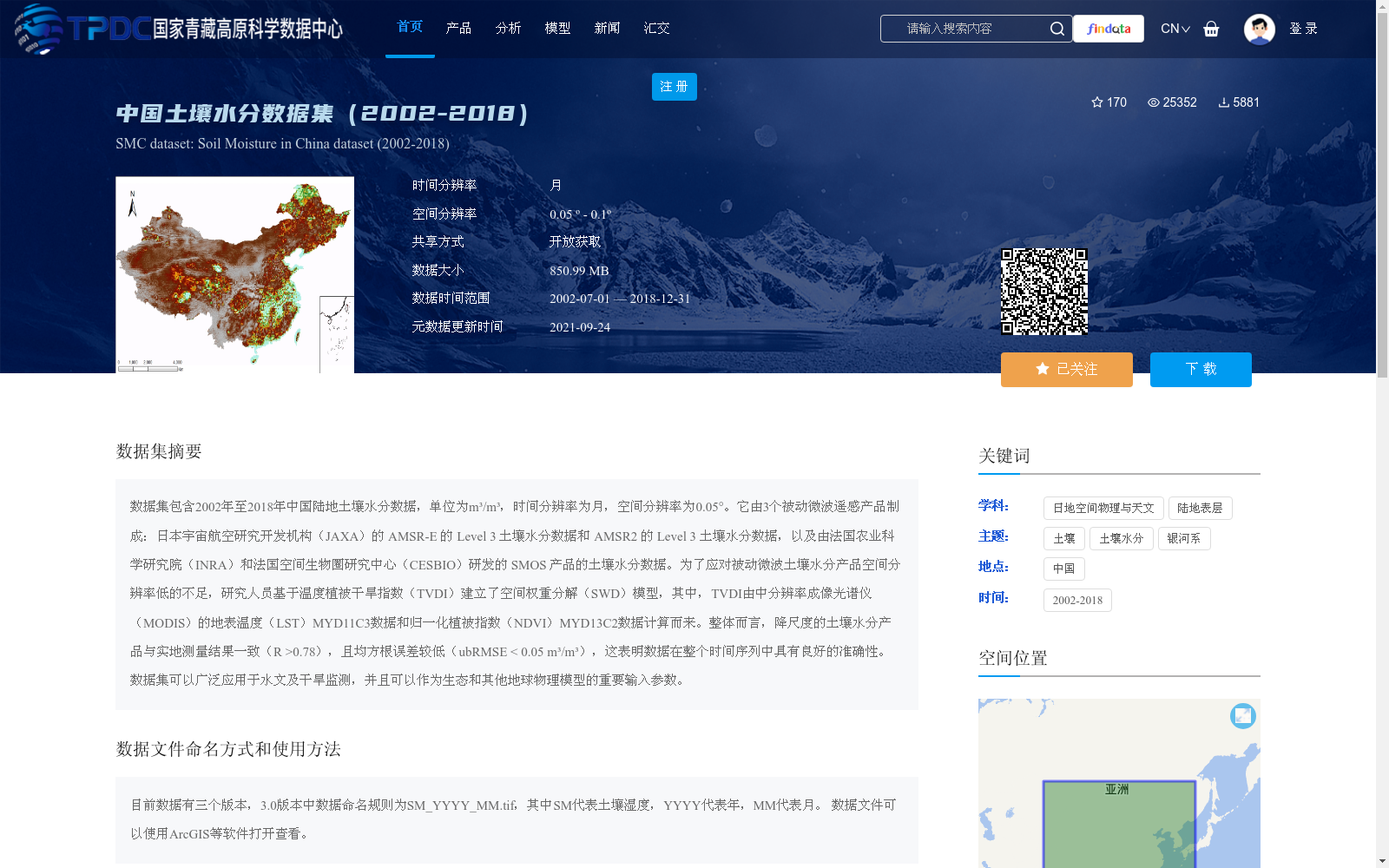1389x868 pixels.
Task: Click the findata button
Action: [1109, 29]
